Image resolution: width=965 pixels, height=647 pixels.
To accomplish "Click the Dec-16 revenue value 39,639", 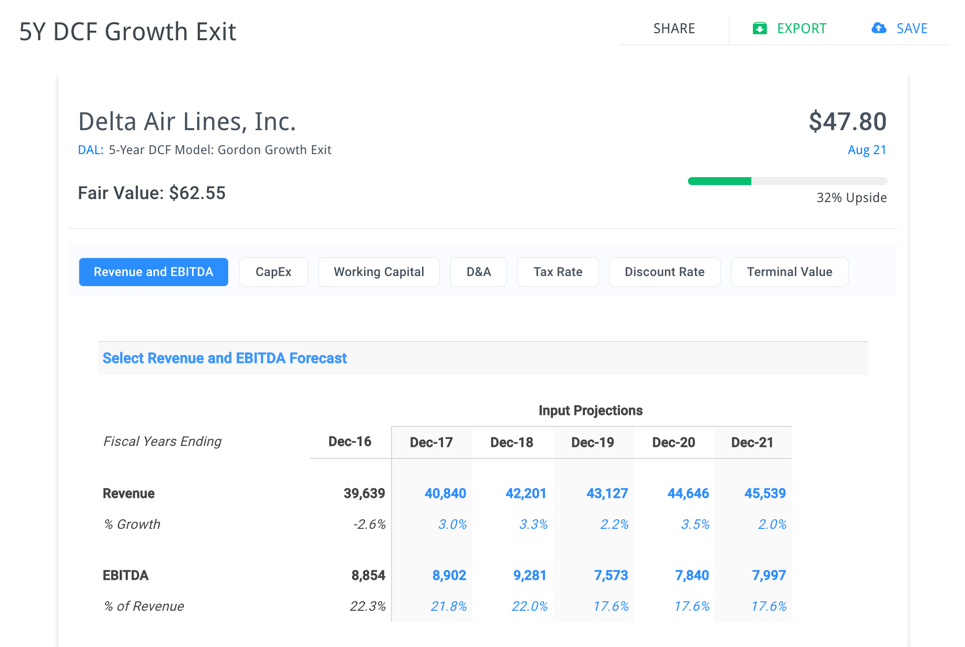I will (x=364, y=494).
